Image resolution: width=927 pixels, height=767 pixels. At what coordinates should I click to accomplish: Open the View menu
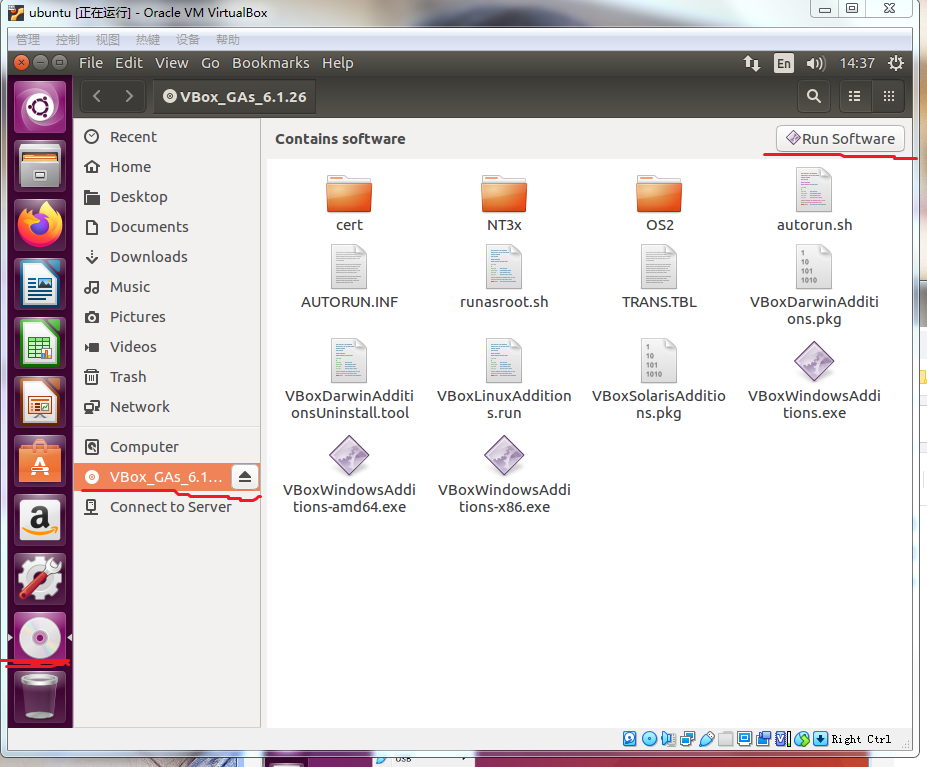tap(171, 63)
